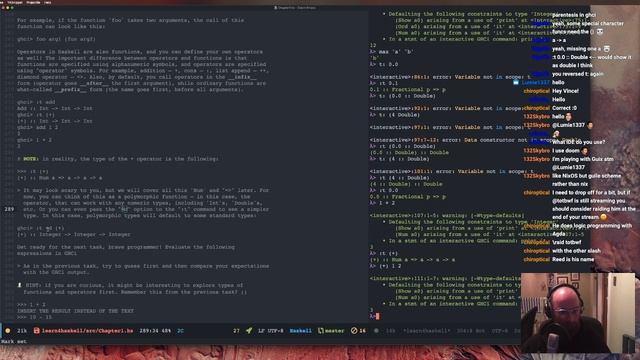The width and height of the screenshot is (640, 360).
Task: Click the yellow modified-buffer dot in modeline
Action: (x=7, y=331)
